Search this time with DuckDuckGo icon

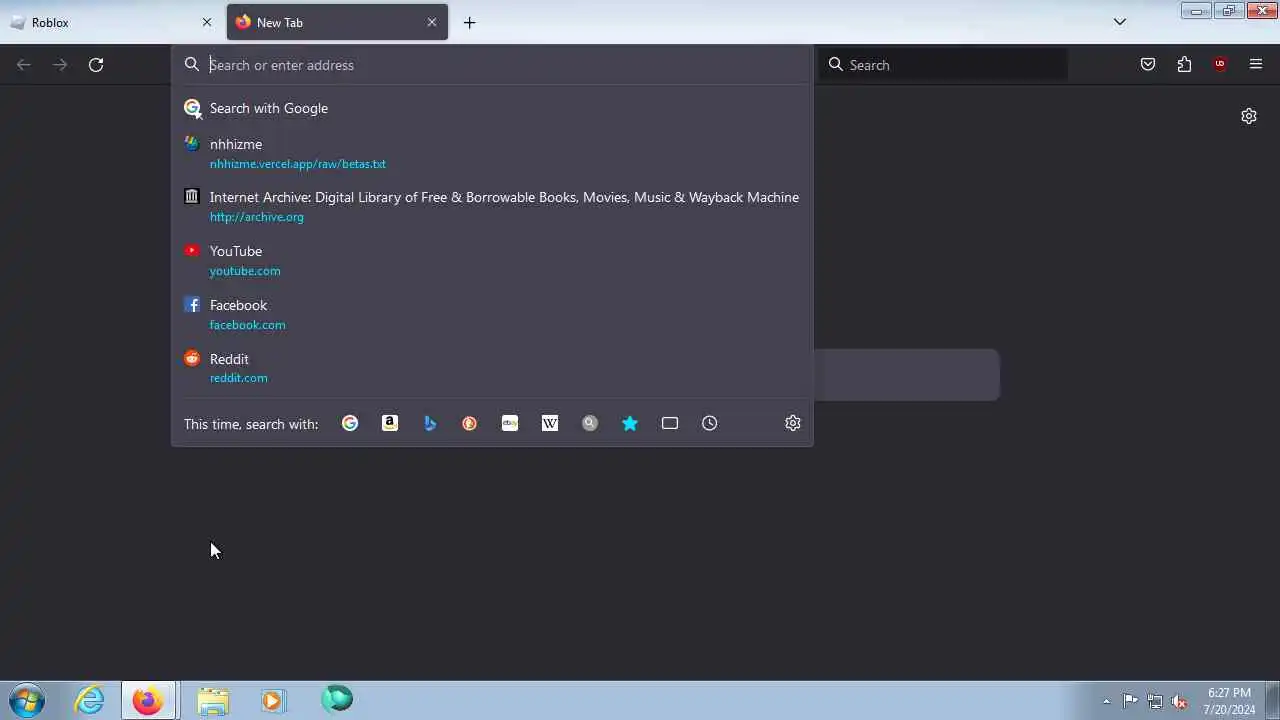[x=470, y=423]
